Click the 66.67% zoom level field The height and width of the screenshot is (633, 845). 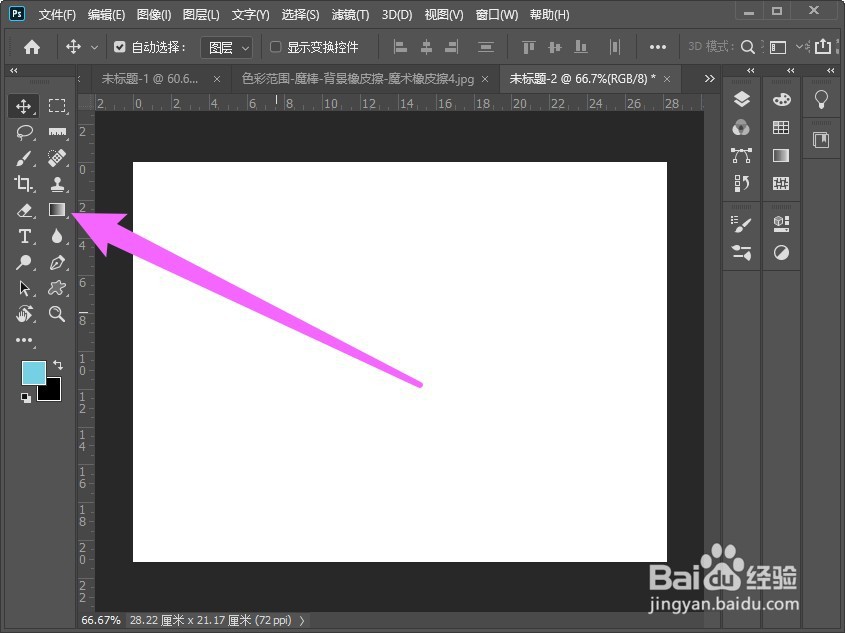(x=101, y=621)
